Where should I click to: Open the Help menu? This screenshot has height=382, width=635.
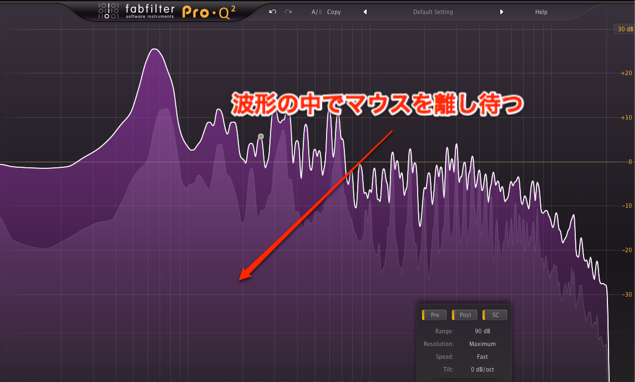tap(541, 12)
